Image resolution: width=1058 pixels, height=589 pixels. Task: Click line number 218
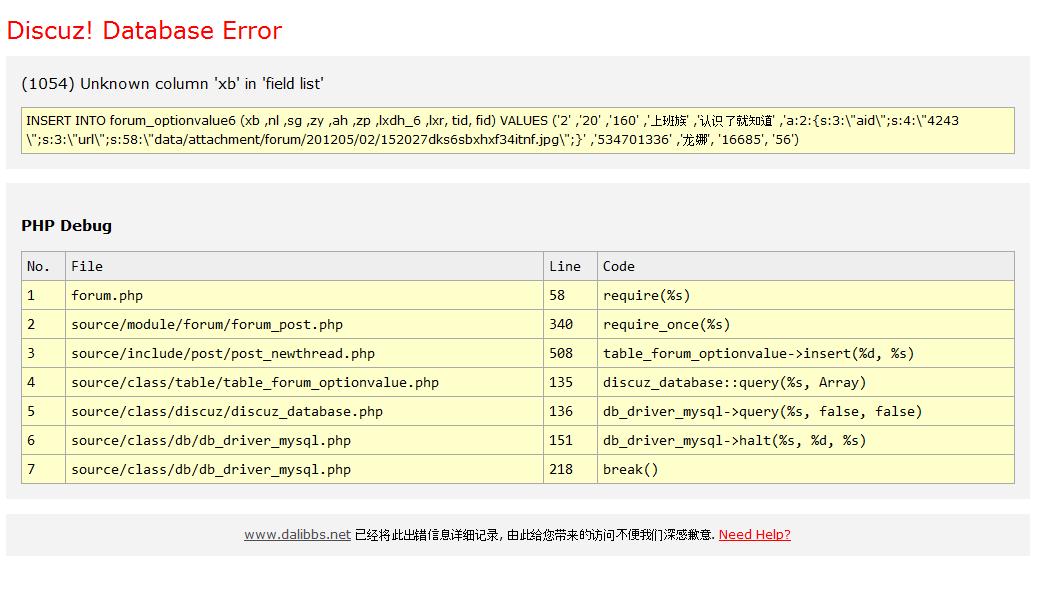[x=570, y=470]
